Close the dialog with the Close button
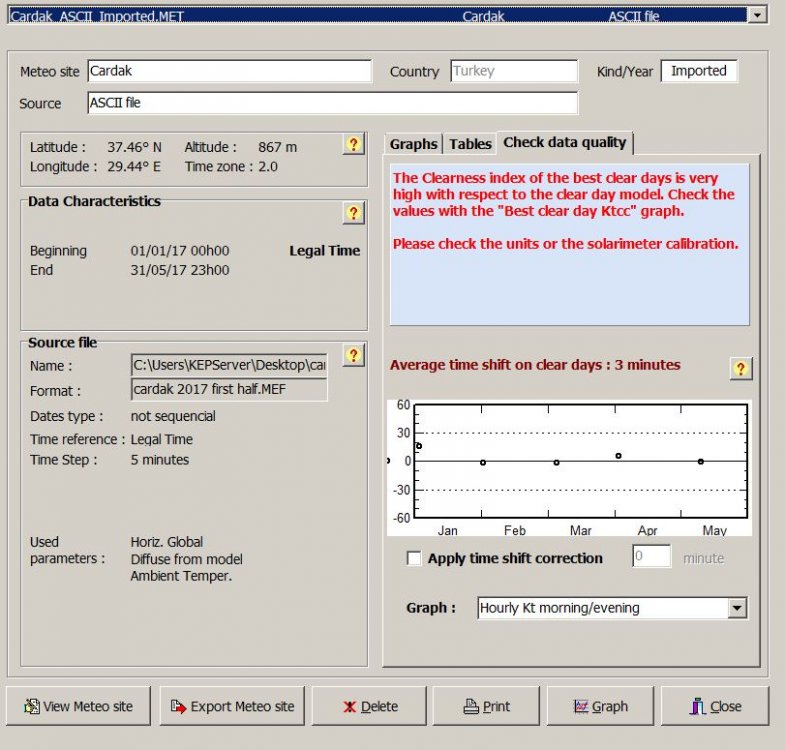Viewport: 785px width, 750px height. (714, 706)
